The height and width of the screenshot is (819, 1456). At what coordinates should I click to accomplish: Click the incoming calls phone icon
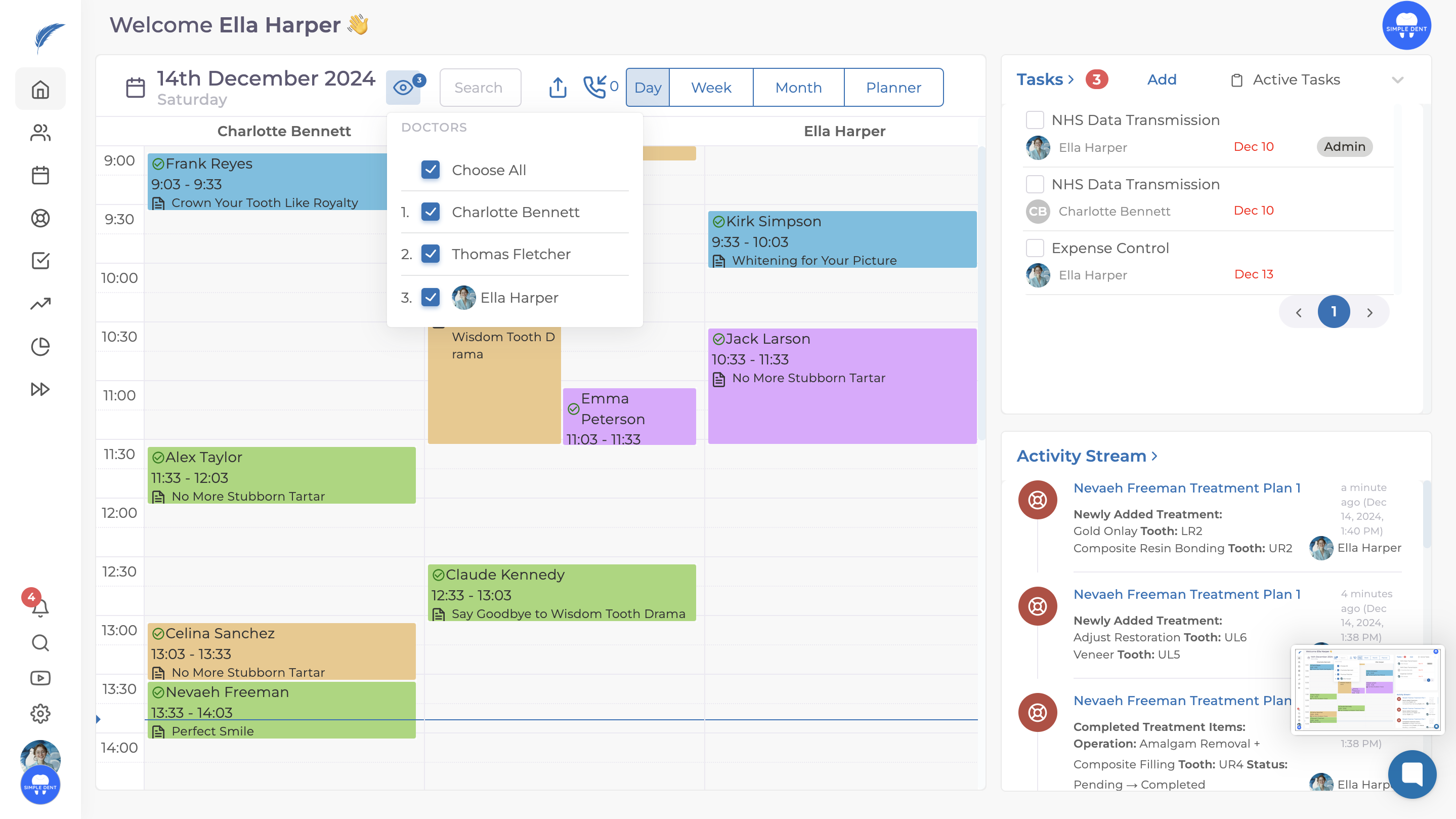(x=594, y=87)
